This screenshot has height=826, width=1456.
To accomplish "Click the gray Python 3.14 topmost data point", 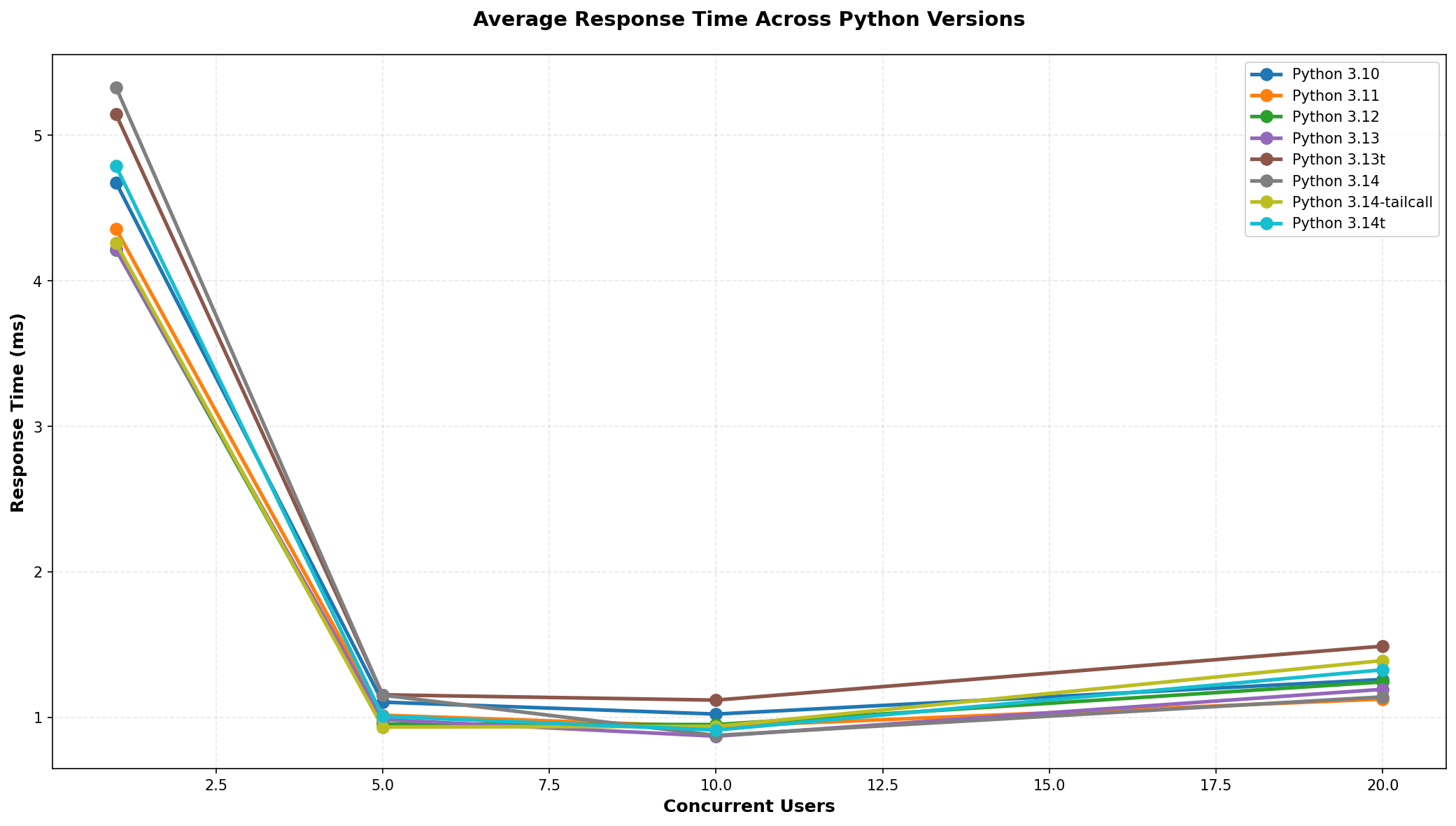I will pyautogui.click(x=116, y=87).
